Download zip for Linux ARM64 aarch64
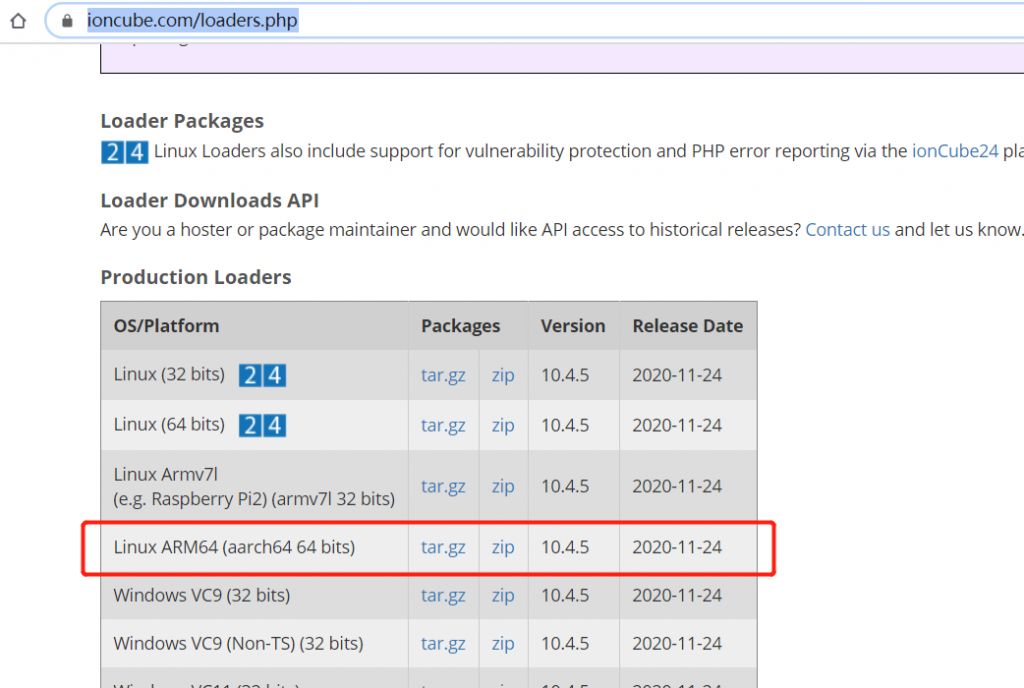The height and width of the screenshot is (688, 1024). tap(503, 547)
